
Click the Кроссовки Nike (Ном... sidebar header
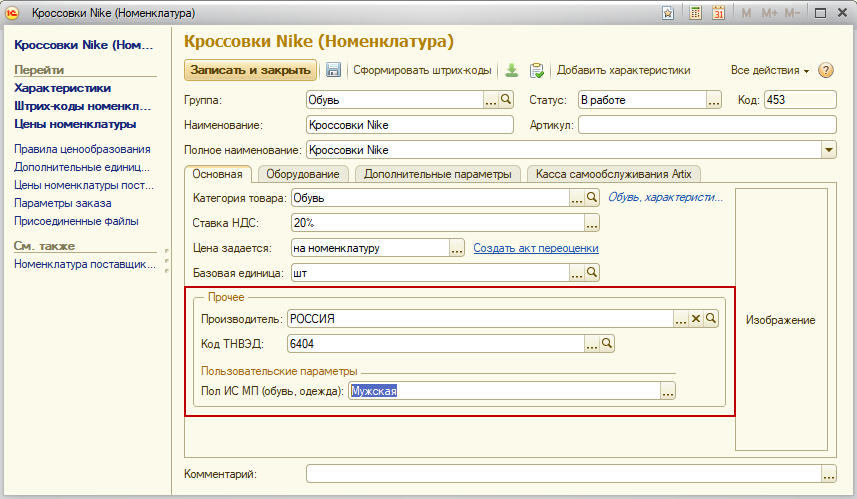coord(84,45)
